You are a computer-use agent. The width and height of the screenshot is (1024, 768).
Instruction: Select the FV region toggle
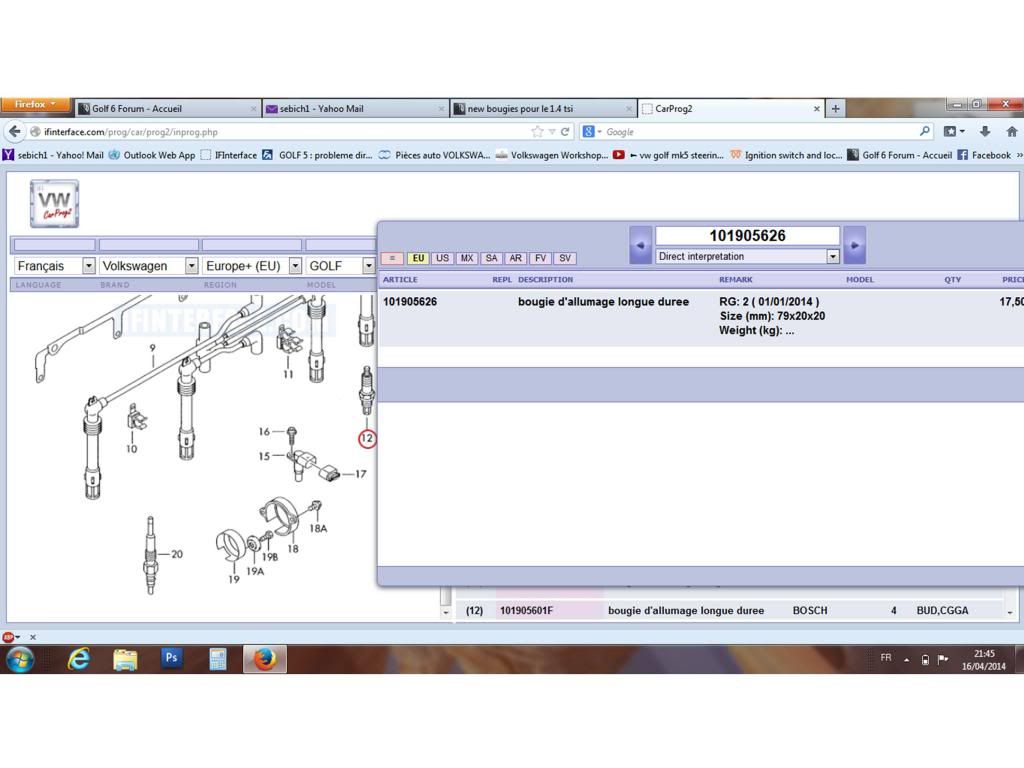point(540,258)
